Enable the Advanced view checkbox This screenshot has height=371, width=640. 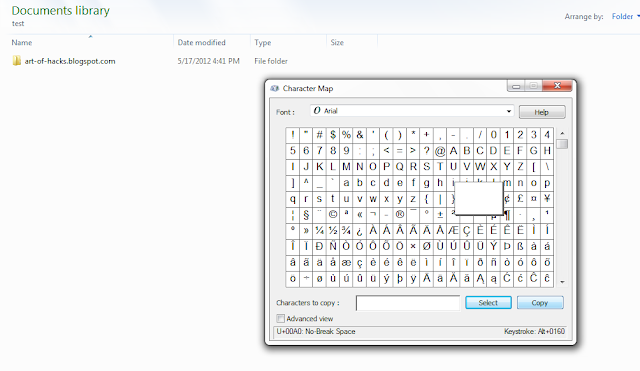coord(280,318)
